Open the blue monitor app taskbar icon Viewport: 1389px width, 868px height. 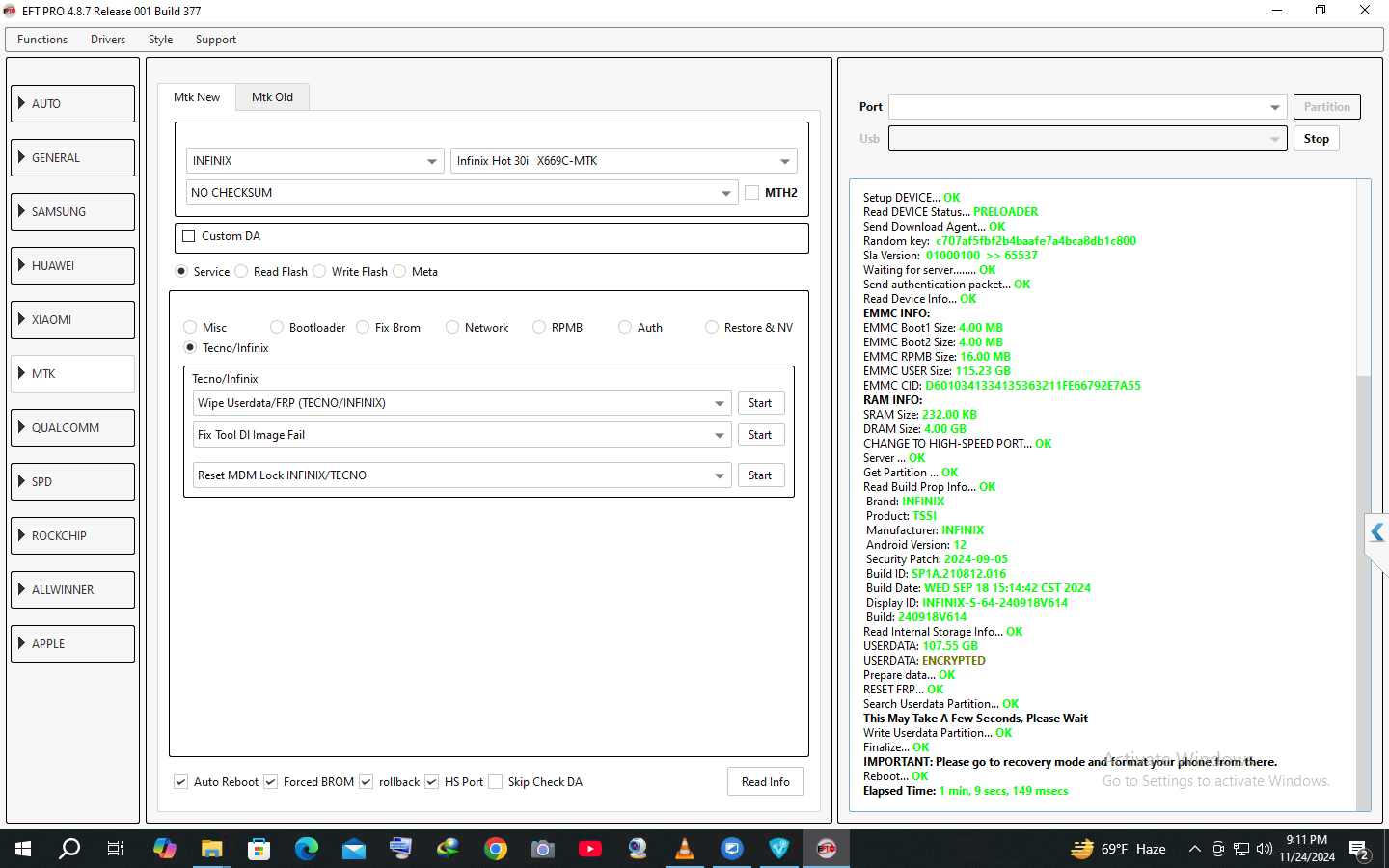pos(732,849)
